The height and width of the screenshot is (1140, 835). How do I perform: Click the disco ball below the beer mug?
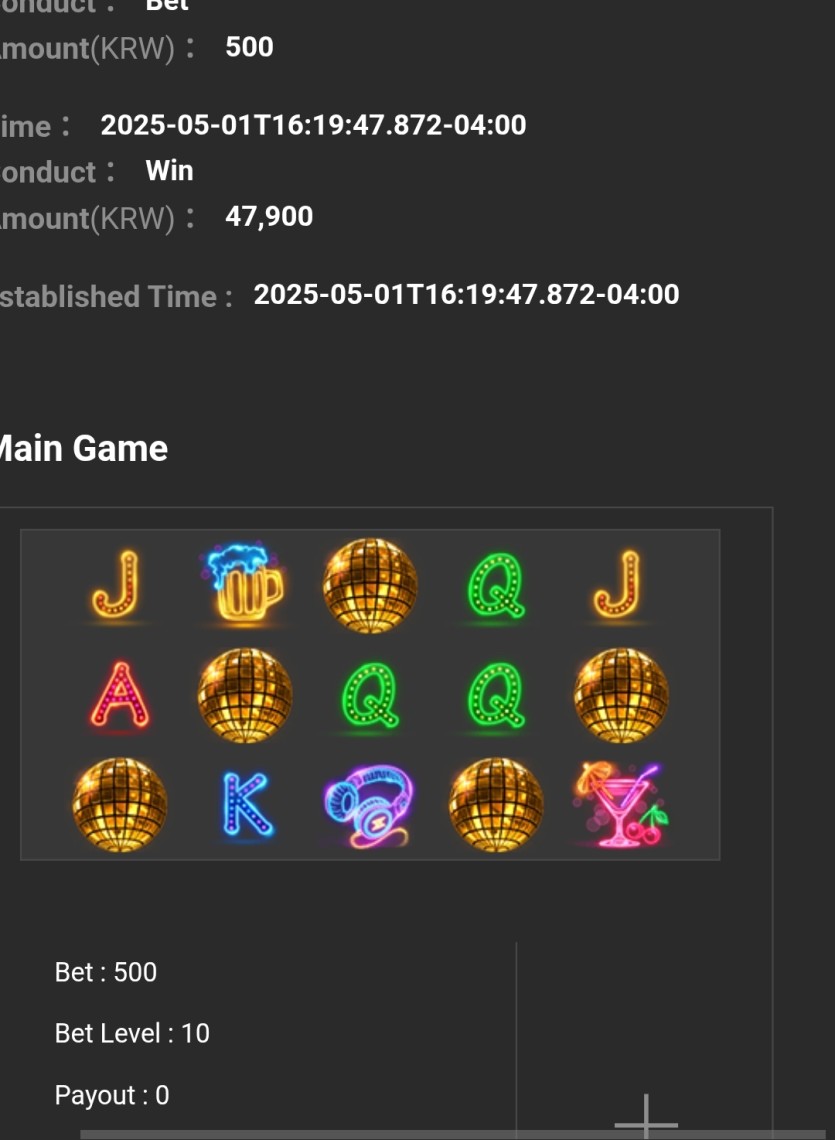245,695
